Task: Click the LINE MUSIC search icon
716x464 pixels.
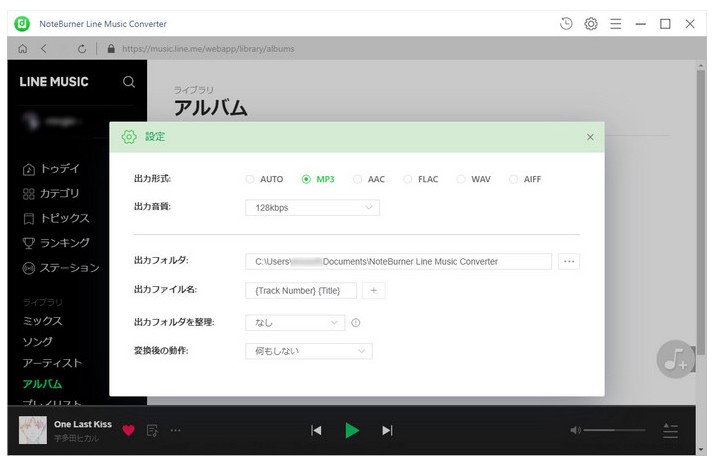Action: pyautogui.click(x=129, y=82)
